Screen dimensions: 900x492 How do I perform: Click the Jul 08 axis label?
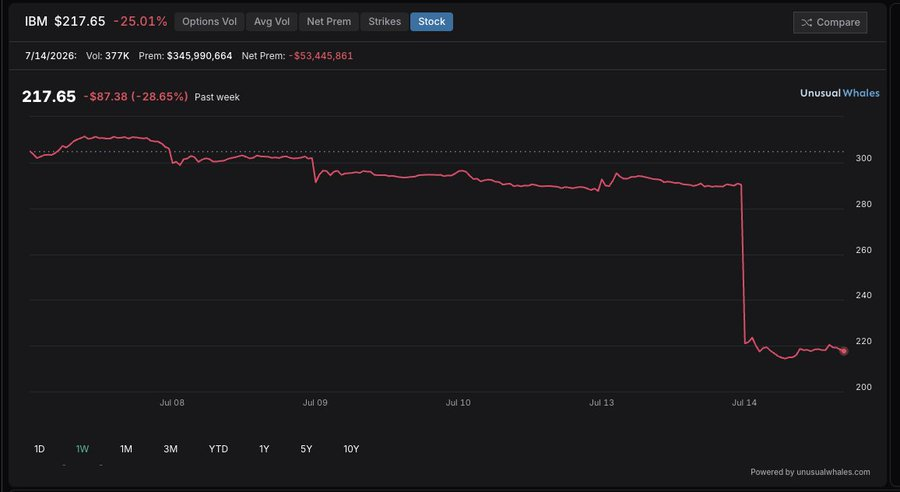click(x=172, y=402)
